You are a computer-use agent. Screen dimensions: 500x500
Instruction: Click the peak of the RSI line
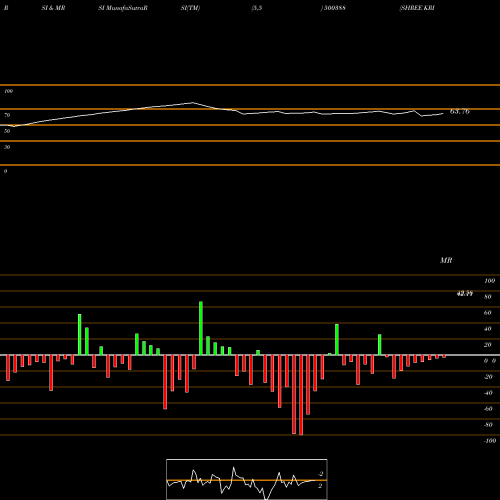[x=193, y=103]
